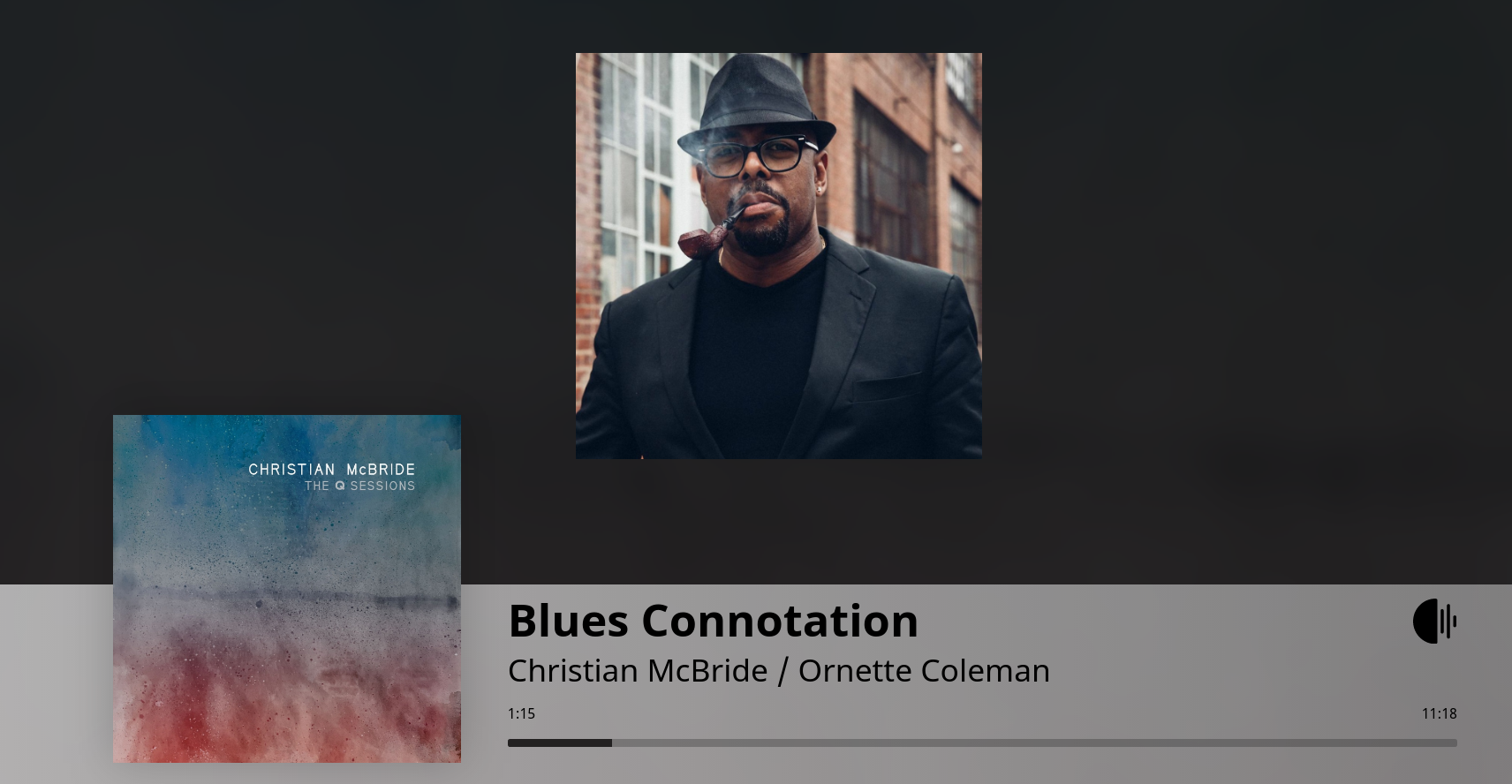Select the Blues Connotation track title

(713, 620)
